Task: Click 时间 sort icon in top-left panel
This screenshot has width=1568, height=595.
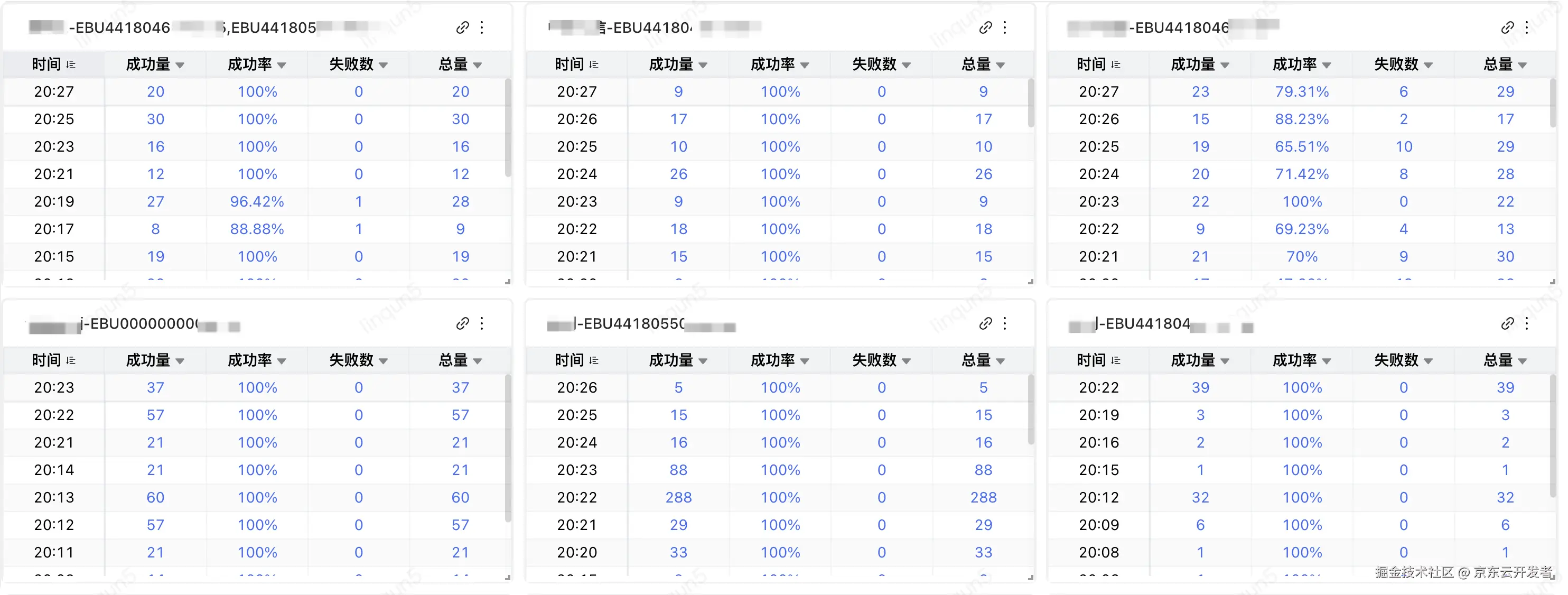Action: point(71,64)
